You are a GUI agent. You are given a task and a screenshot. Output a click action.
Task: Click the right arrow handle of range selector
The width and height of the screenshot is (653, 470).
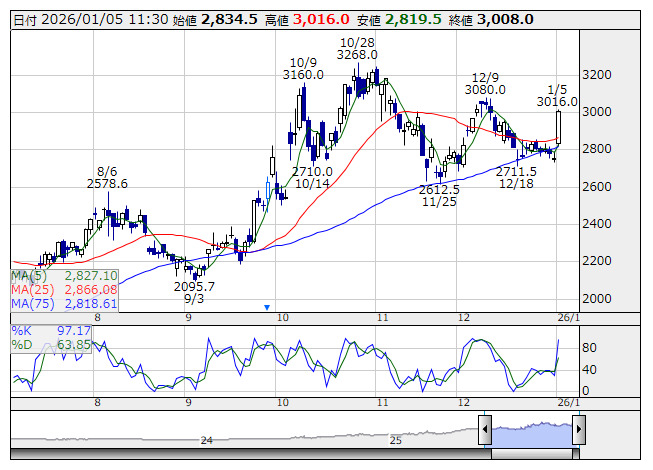pyautogui.click(x=579, y=431)
